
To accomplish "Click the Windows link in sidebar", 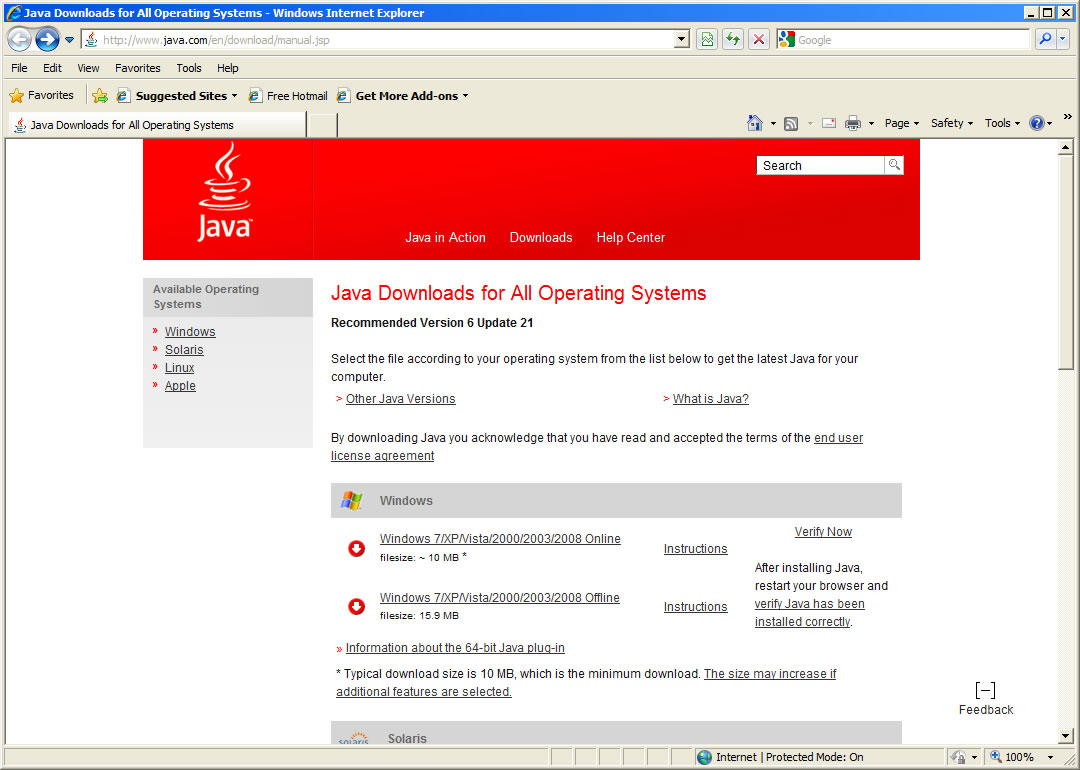I will click(x=190, y=332).
